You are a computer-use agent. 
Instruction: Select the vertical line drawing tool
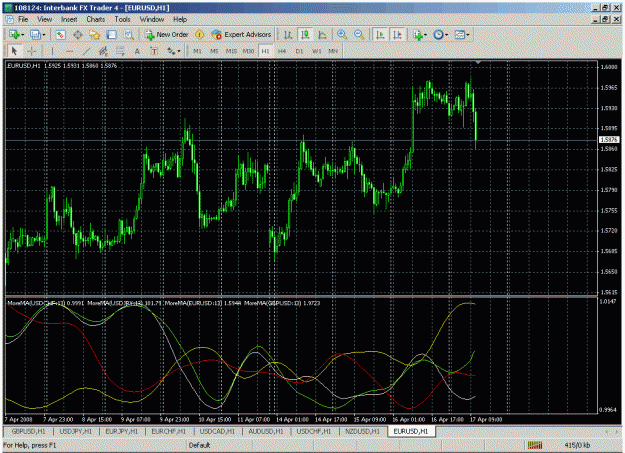pyautogui.click(x=52, y=51)
